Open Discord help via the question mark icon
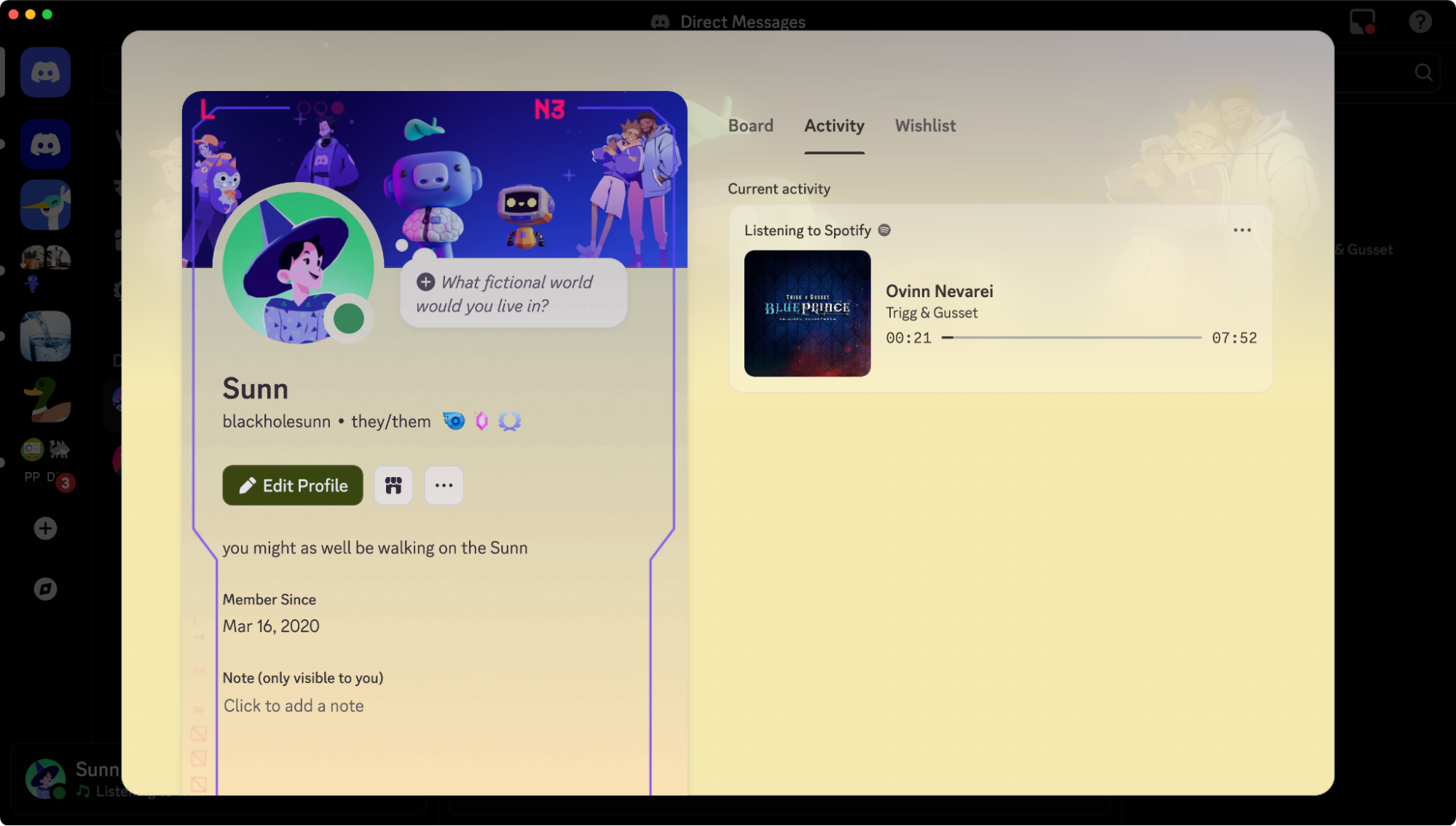Image resolution: width=1456 pixels, height=826 pixels. [x=1419, y=21]
